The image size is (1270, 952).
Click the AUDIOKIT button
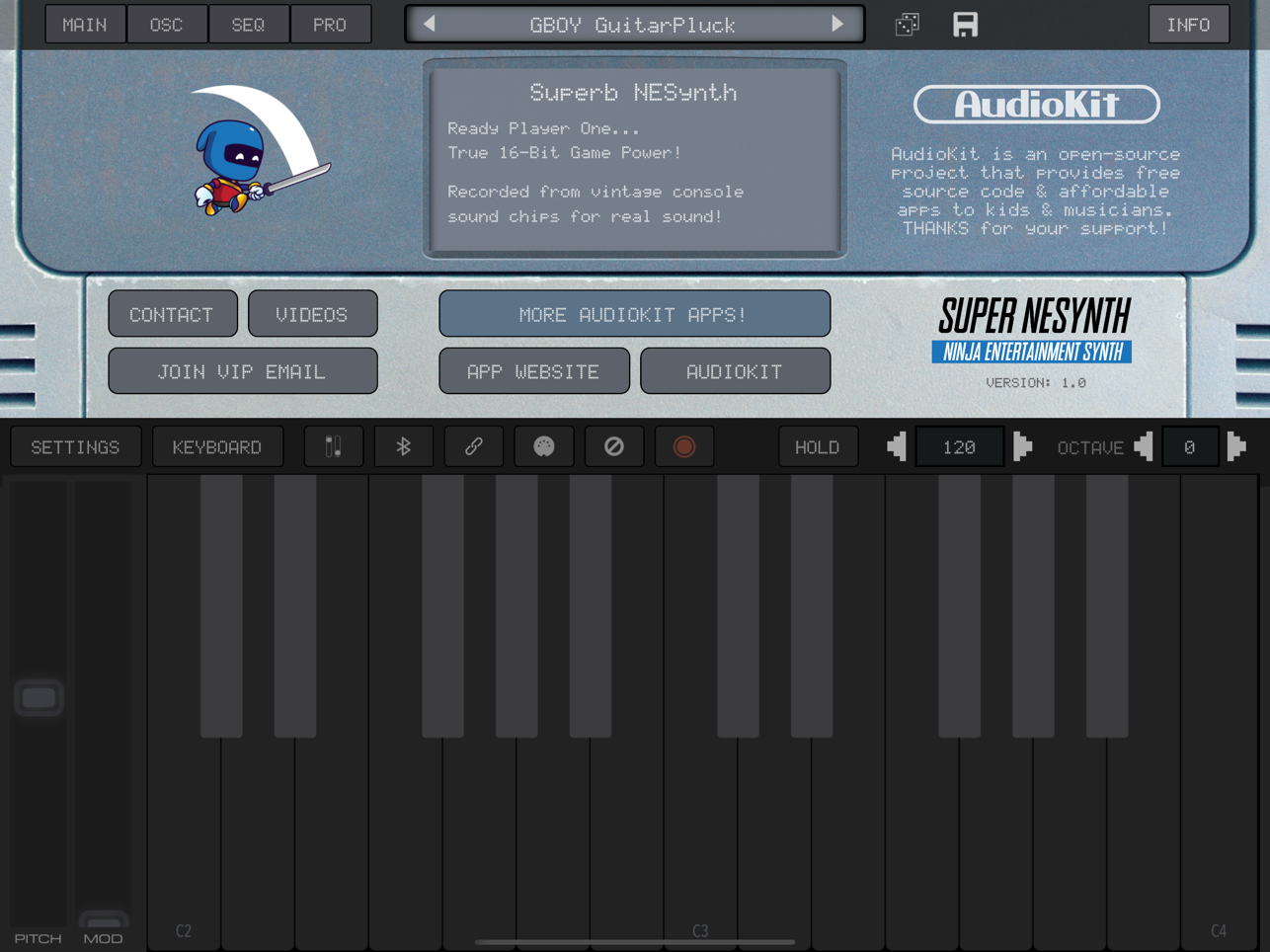pyautogui.click(x=736, y=371)
